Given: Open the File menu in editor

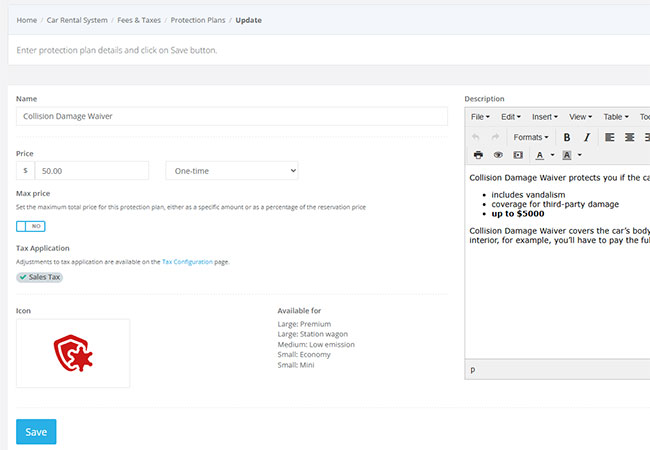Looking at the screenshot, I should 480,117.
